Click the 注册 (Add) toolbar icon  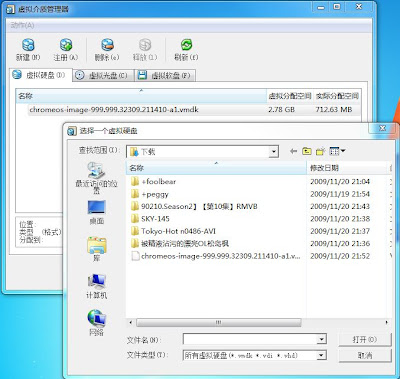pos(66,45)
